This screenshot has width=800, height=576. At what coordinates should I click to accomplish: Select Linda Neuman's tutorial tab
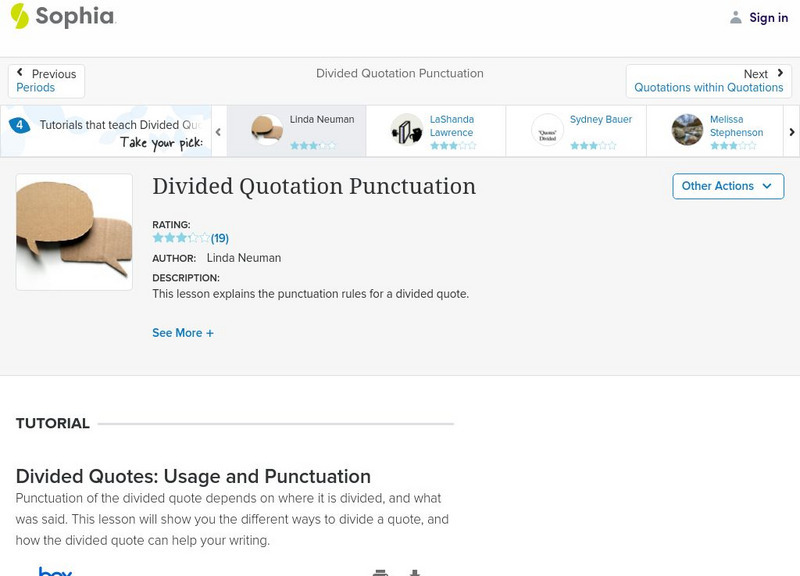[296, 131]
